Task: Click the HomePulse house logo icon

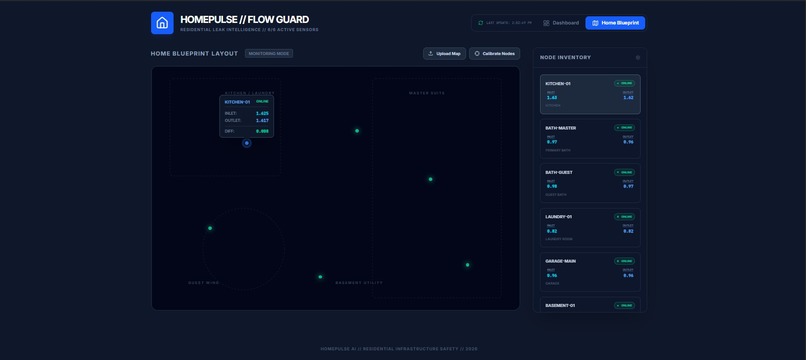Action: pos(162,23)
